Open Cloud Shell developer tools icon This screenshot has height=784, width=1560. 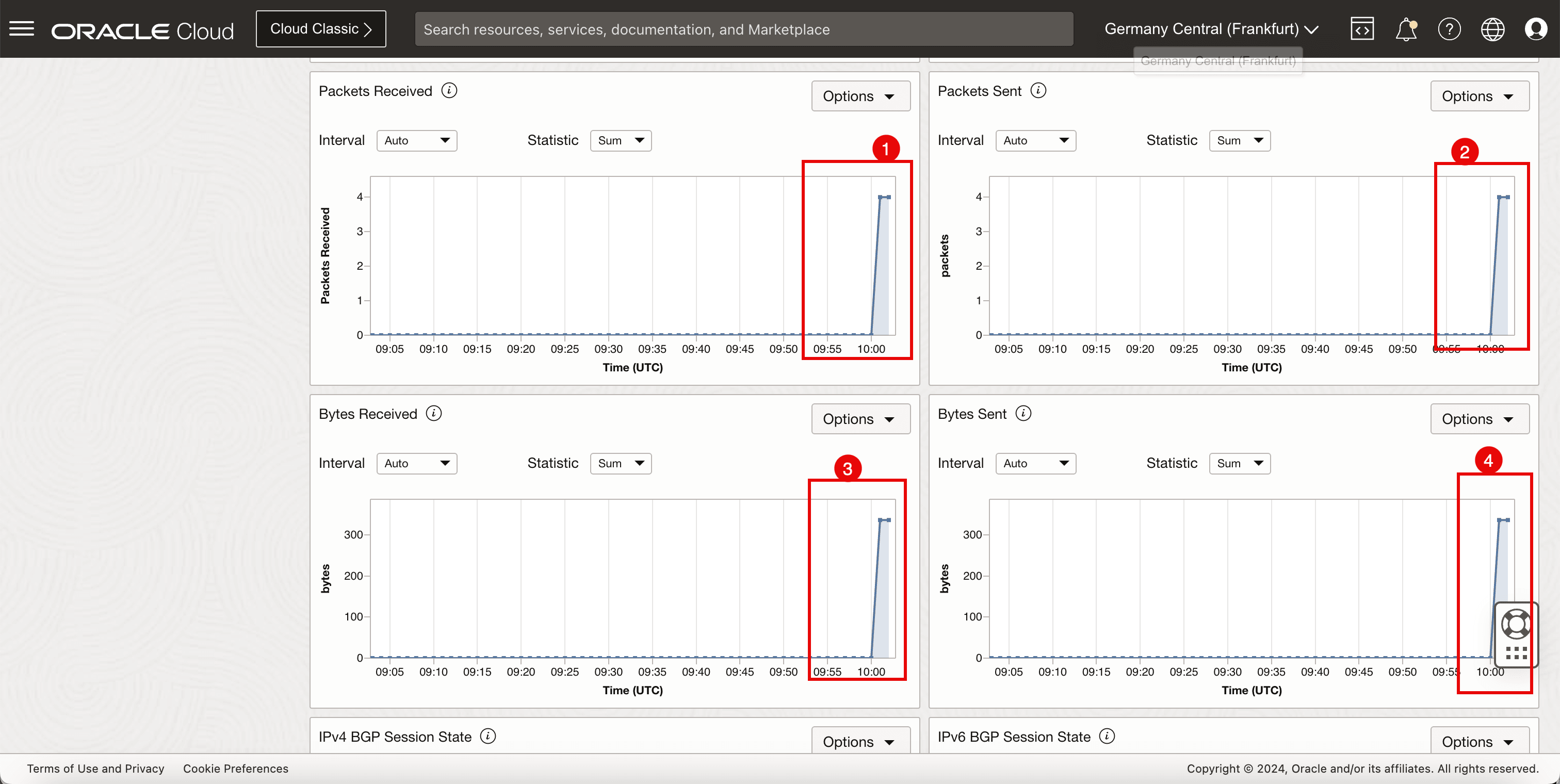[1361, 29]
